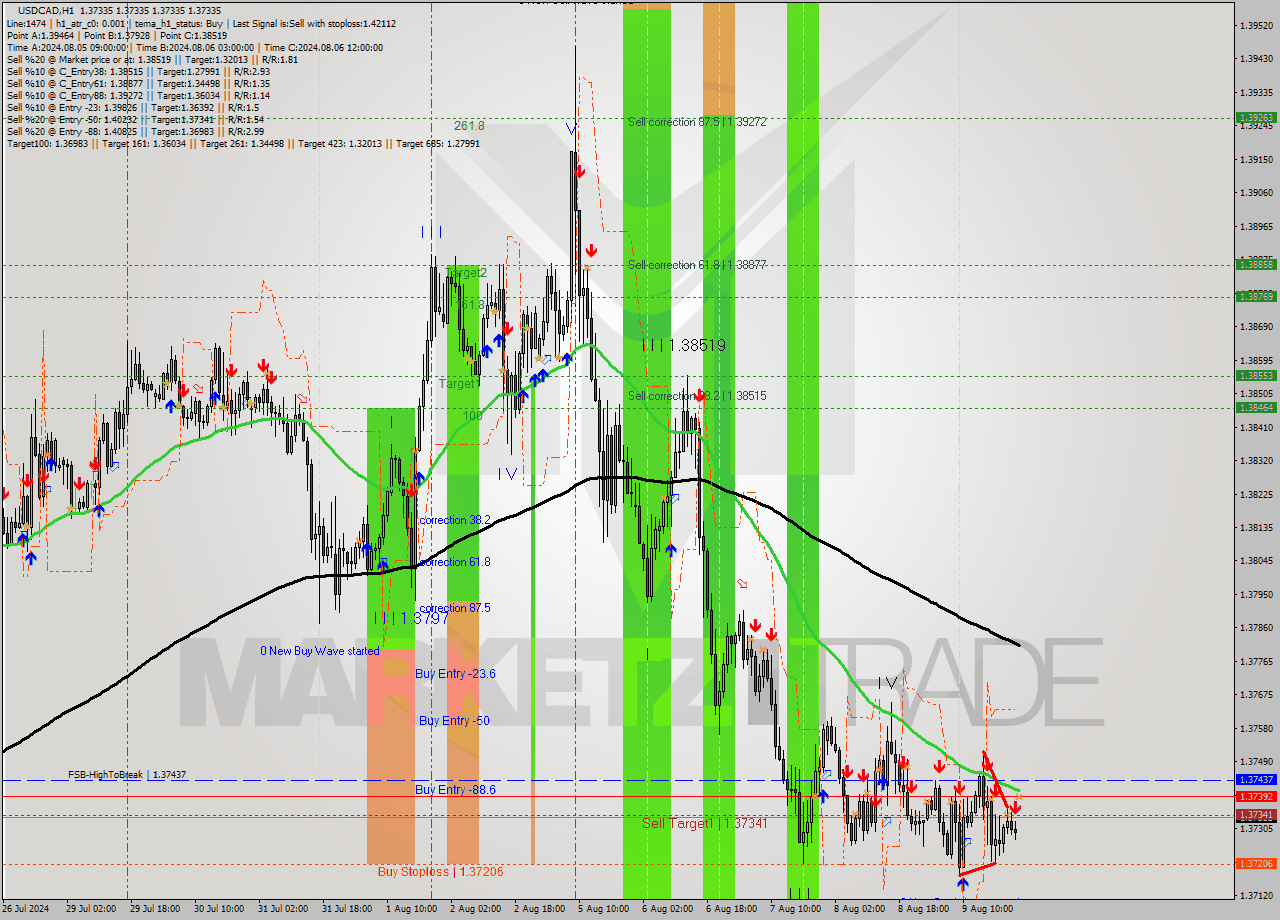Screen dimensions: 1280x920
Task: Click the 'Target2' label on chart
Action: (x=466, y=272)
